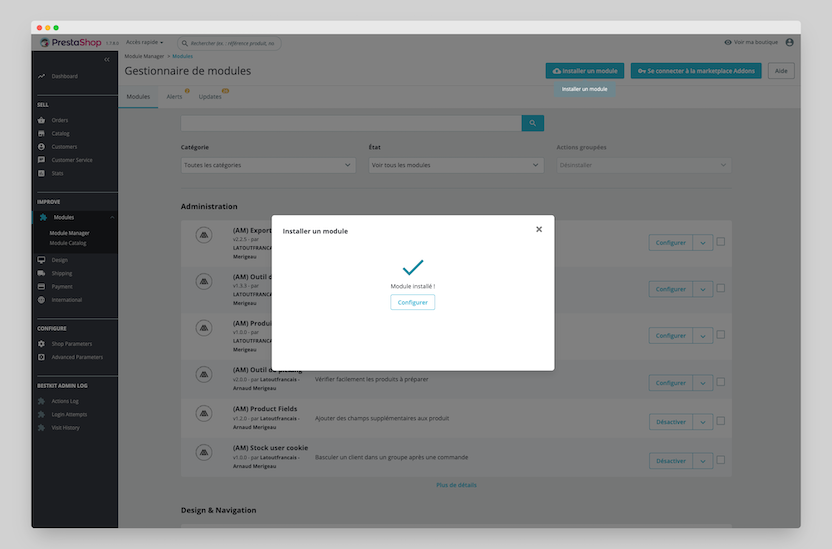832x549 pixels.
Task: Click the Modules breadcrumb link
Action: [x=183, y=56]
